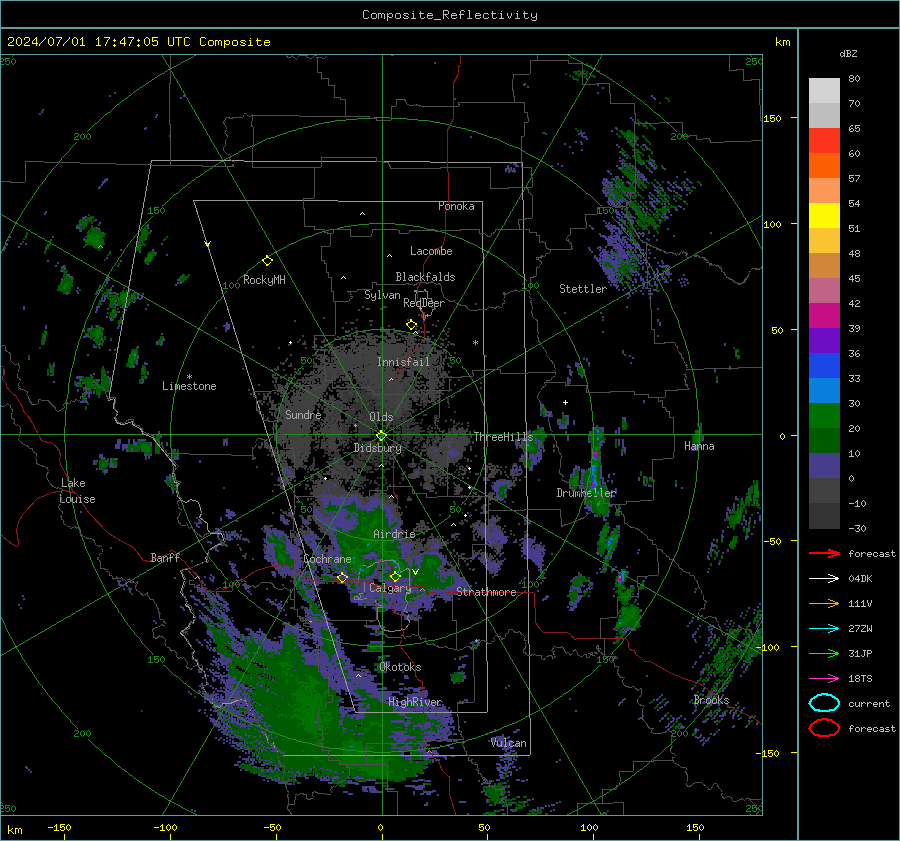Click the dBZ legend heading
The width and height of the screenshot is (900, 841).
[848, 54]
